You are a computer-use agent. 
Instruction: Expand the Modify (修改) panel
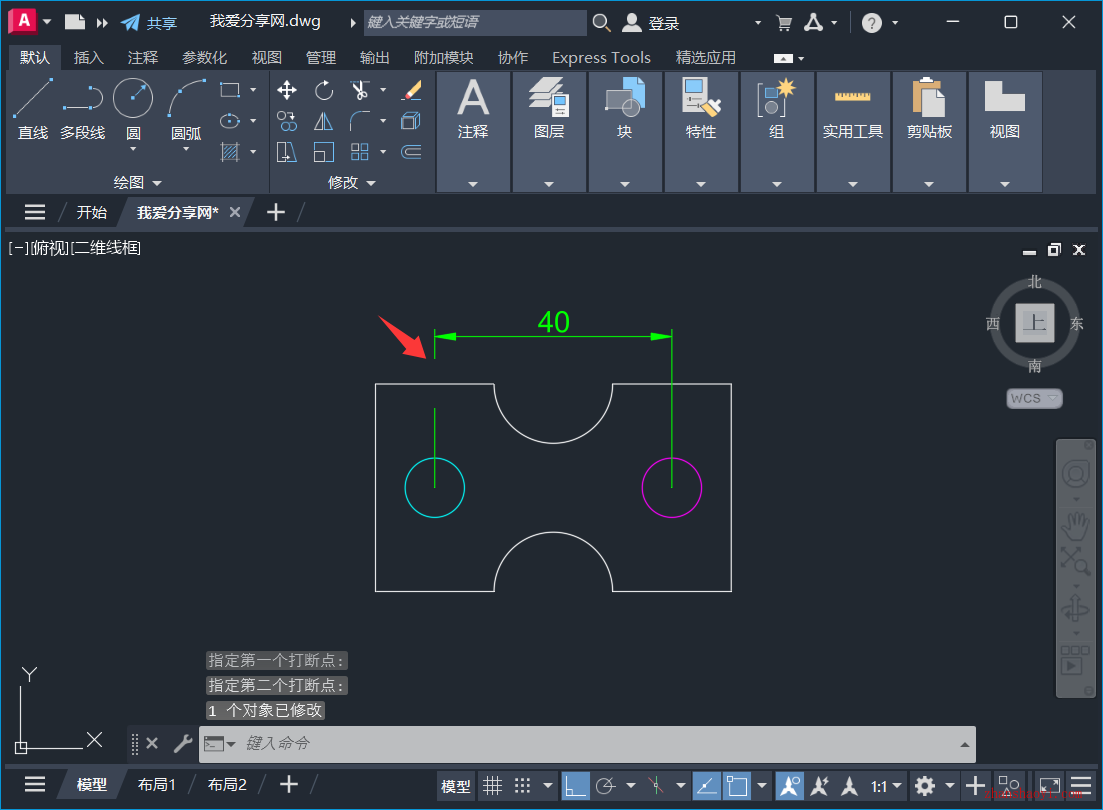(351, 182)
